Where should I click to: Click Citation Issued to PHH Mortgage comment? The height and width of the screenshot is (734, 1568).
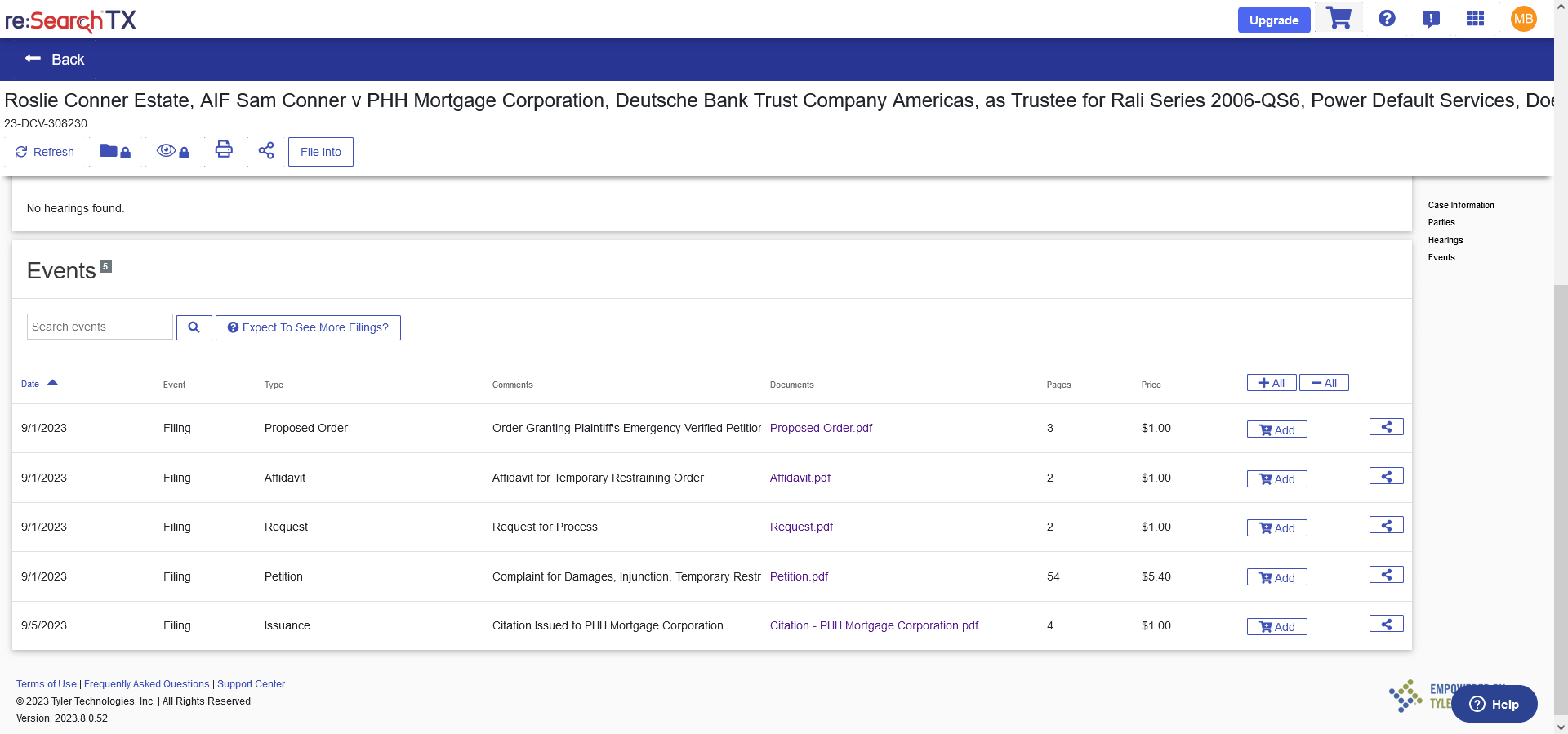(x=608, y=625)
